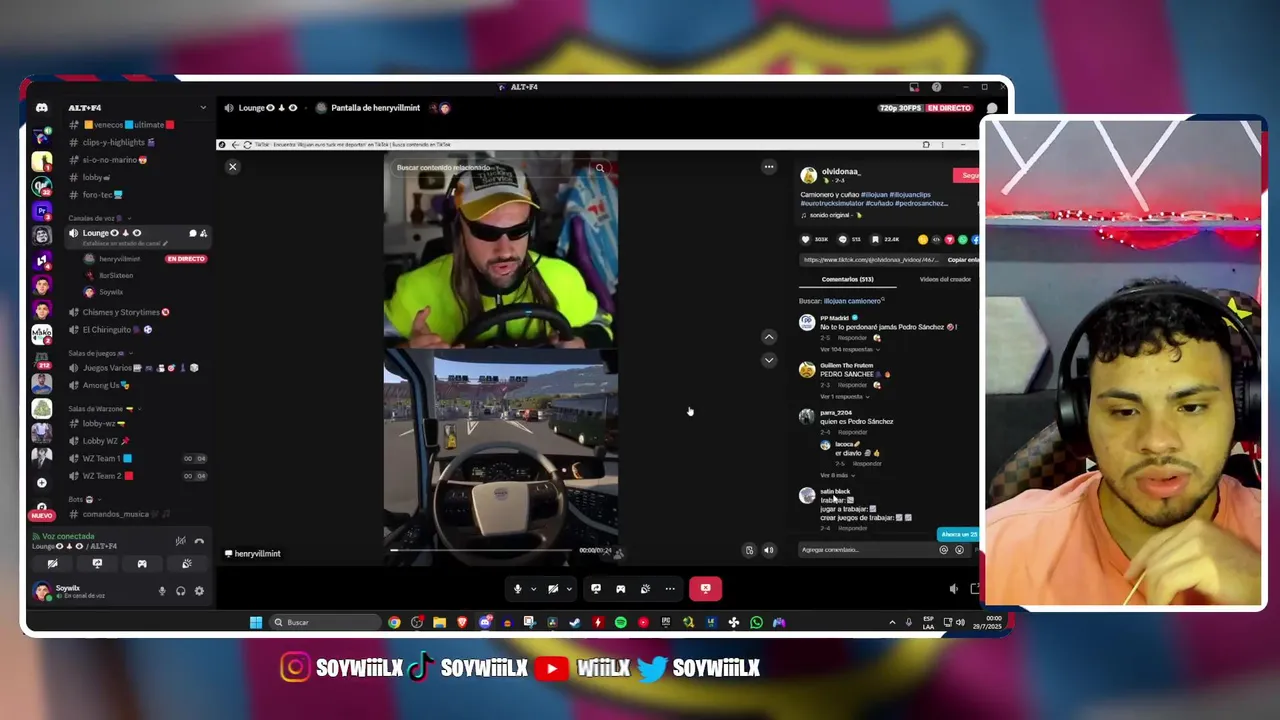
Task: Start an activity from voice panel
Action: (x=142, y=564)
